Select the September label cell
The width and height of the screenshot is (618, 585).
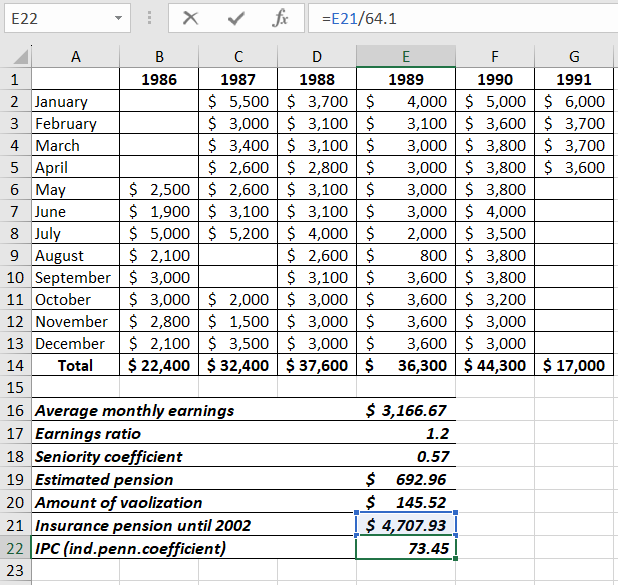click(76, 278)
